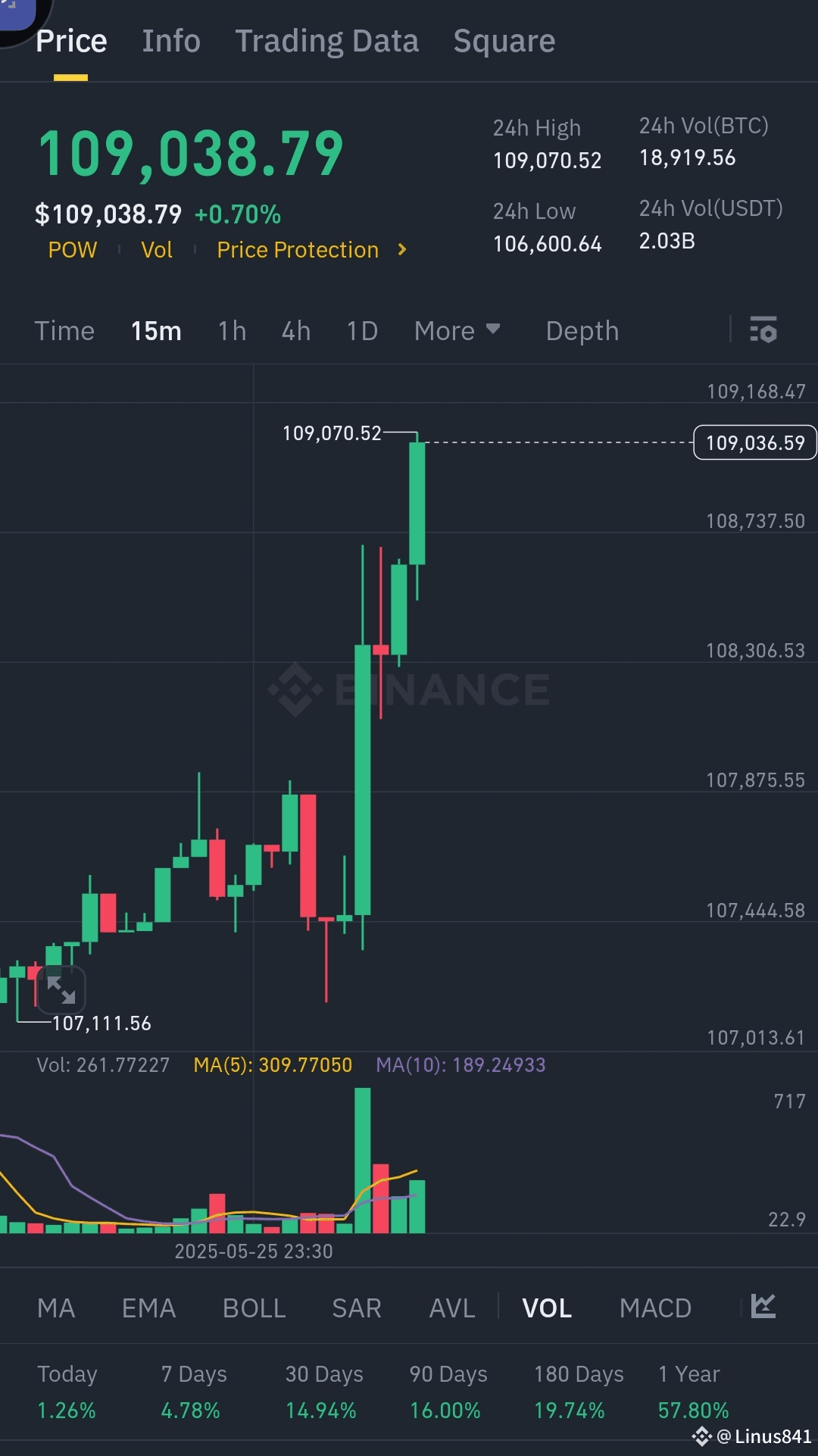Open the Square tab
This screenshot has height=1456, width=818.
pyautogui.click(x=504, y=41)
